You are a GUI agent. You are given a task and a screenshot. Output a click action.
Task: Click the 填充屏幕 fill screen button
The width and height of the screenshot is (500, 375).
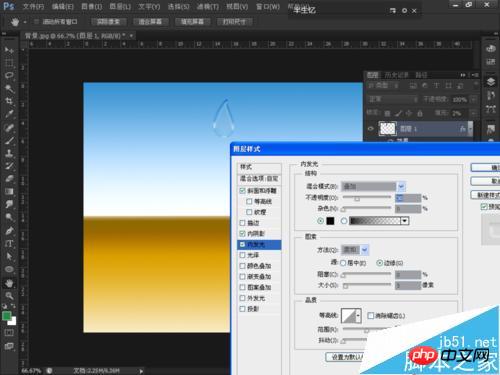click(x=192, y=22)
